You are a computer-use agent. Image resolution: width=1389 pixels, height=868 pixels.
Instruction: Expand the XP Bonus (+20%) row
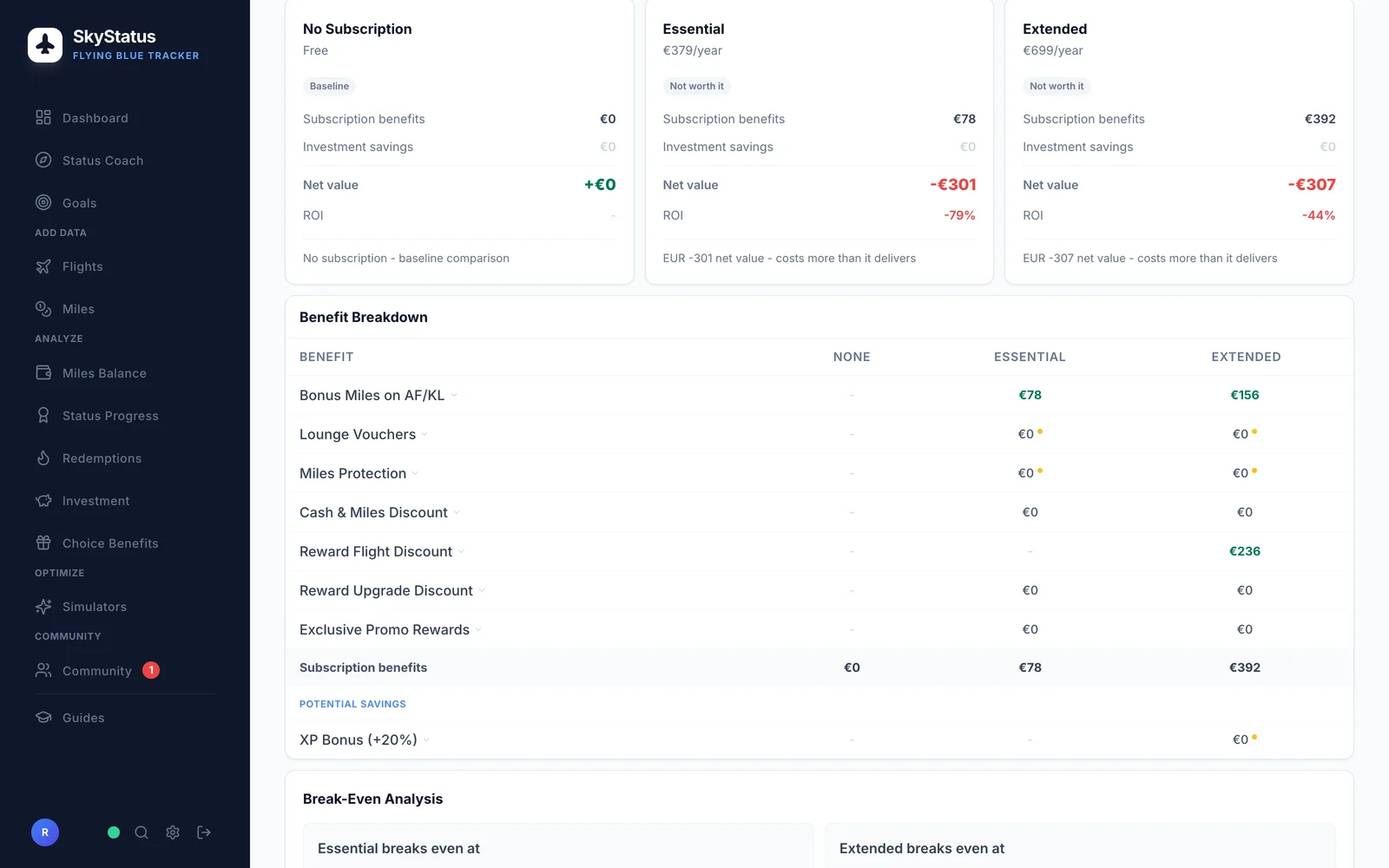[426, 740]
